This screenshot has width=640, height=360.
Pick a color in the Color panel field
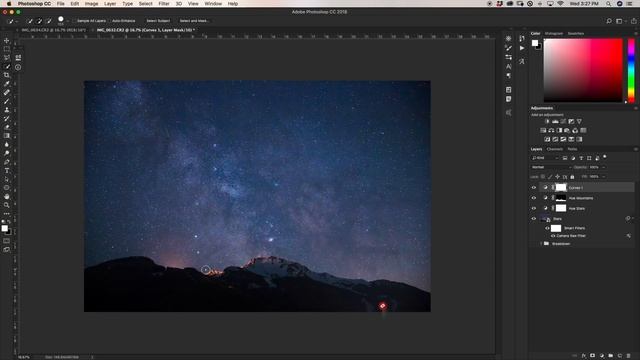click(x=583, y=70)
